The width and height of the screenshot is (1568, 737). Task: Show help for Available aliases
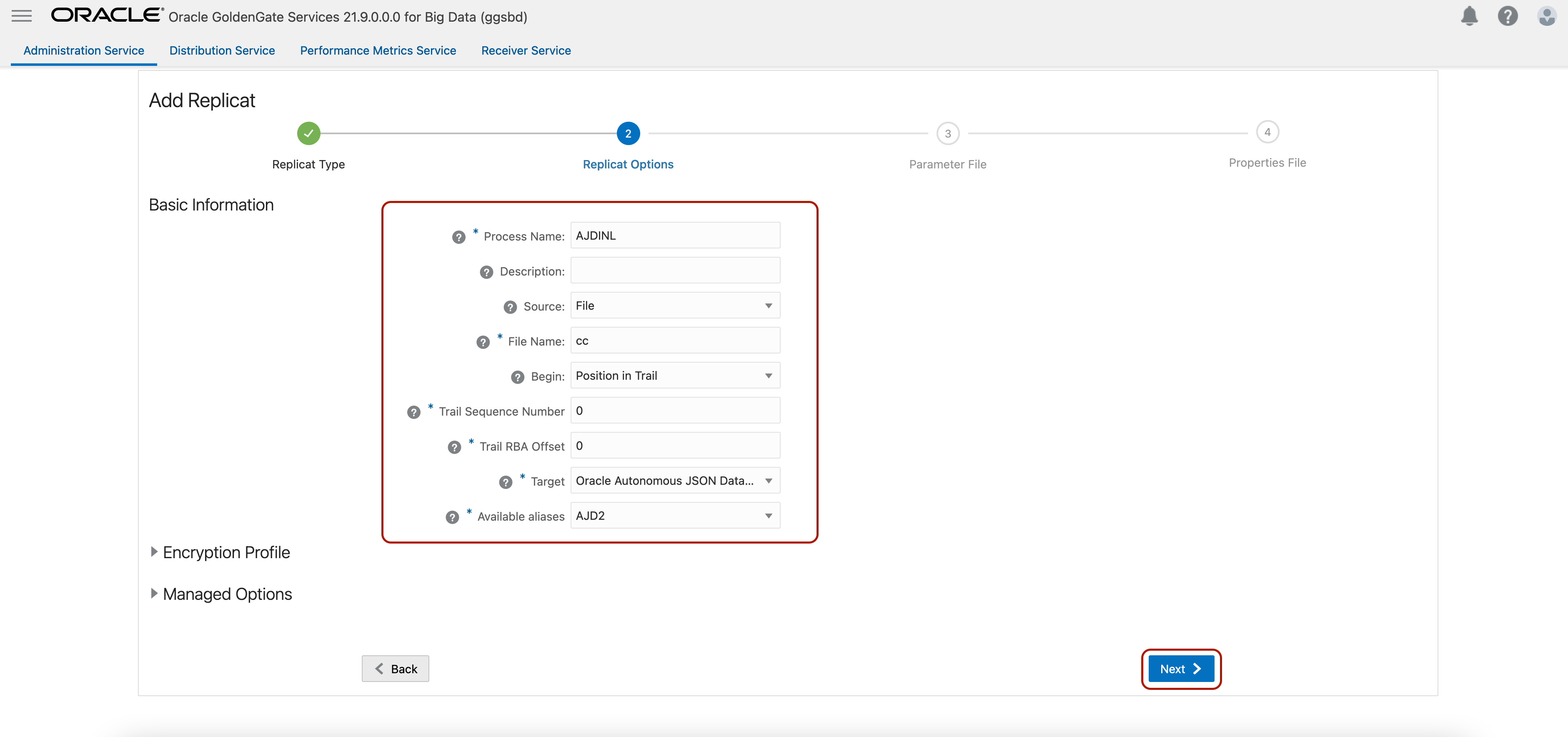(452, 517)
